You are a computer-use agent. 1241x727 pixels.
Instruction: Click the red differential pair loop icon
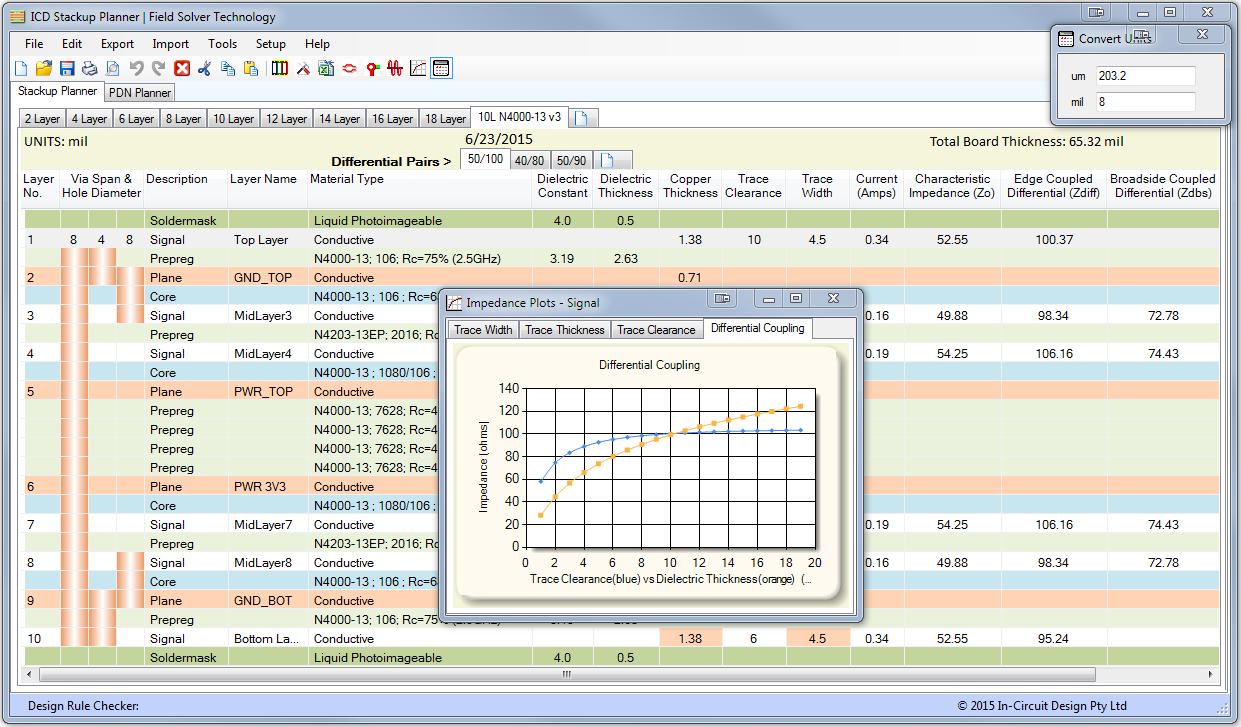coord(349,69)
